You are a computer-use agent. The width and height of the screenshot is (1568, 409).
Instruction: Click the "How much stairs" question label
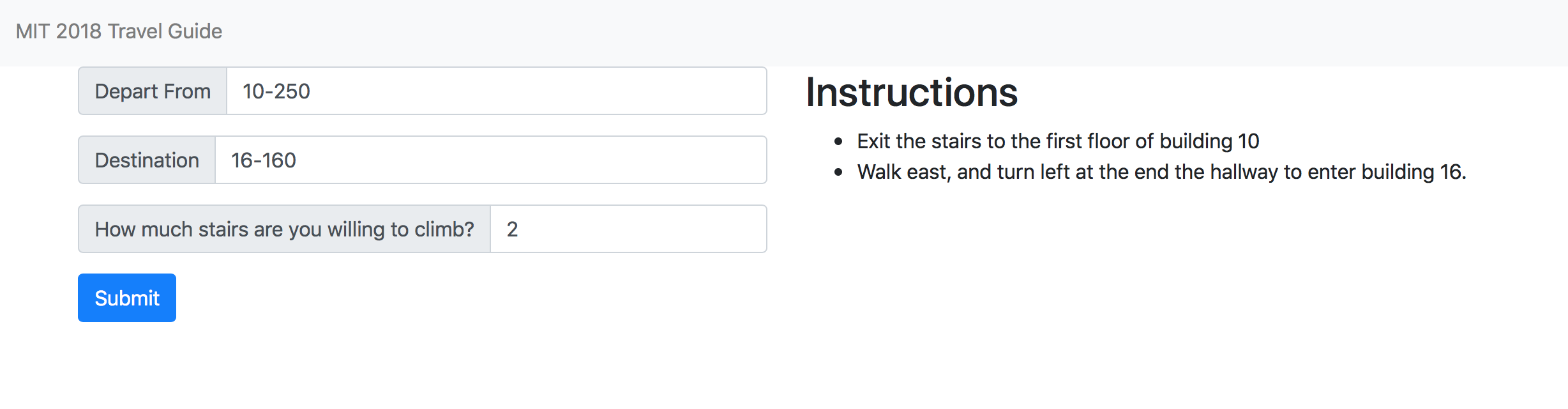[x=284, y=229]
